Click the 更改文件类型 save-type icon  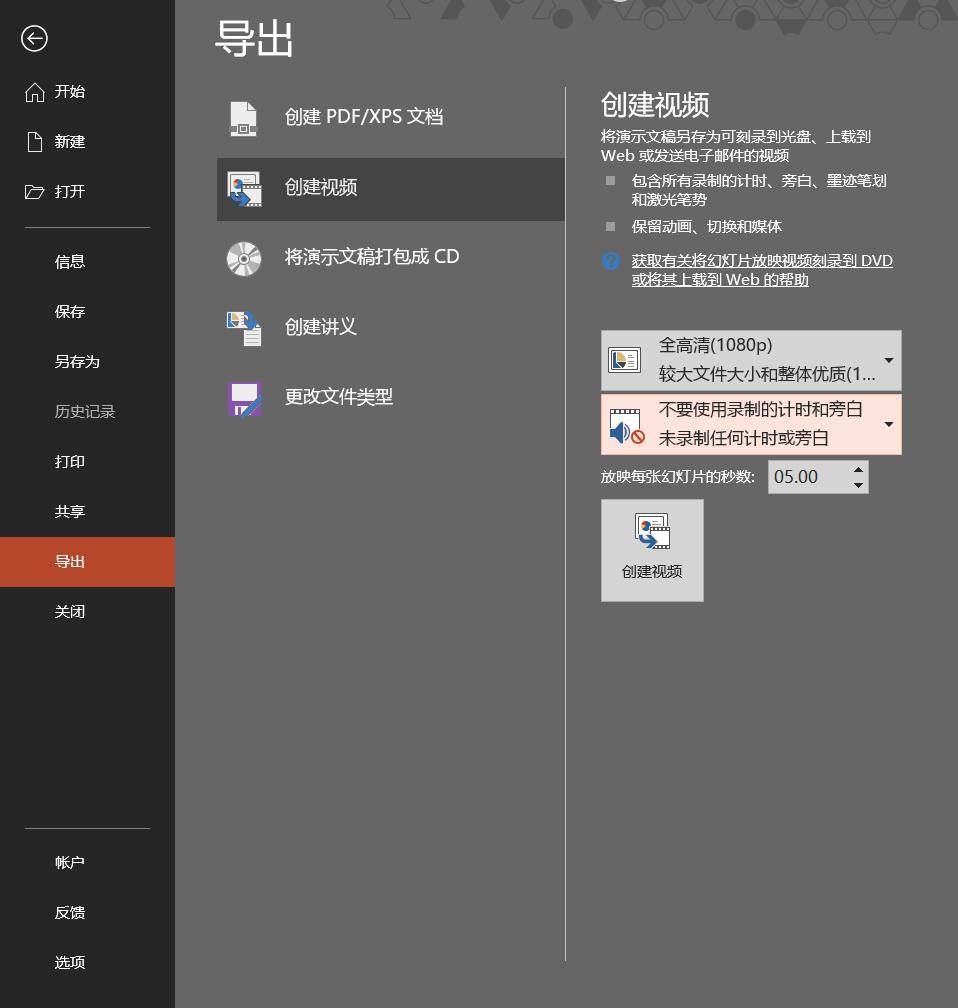tap(243, 397)
